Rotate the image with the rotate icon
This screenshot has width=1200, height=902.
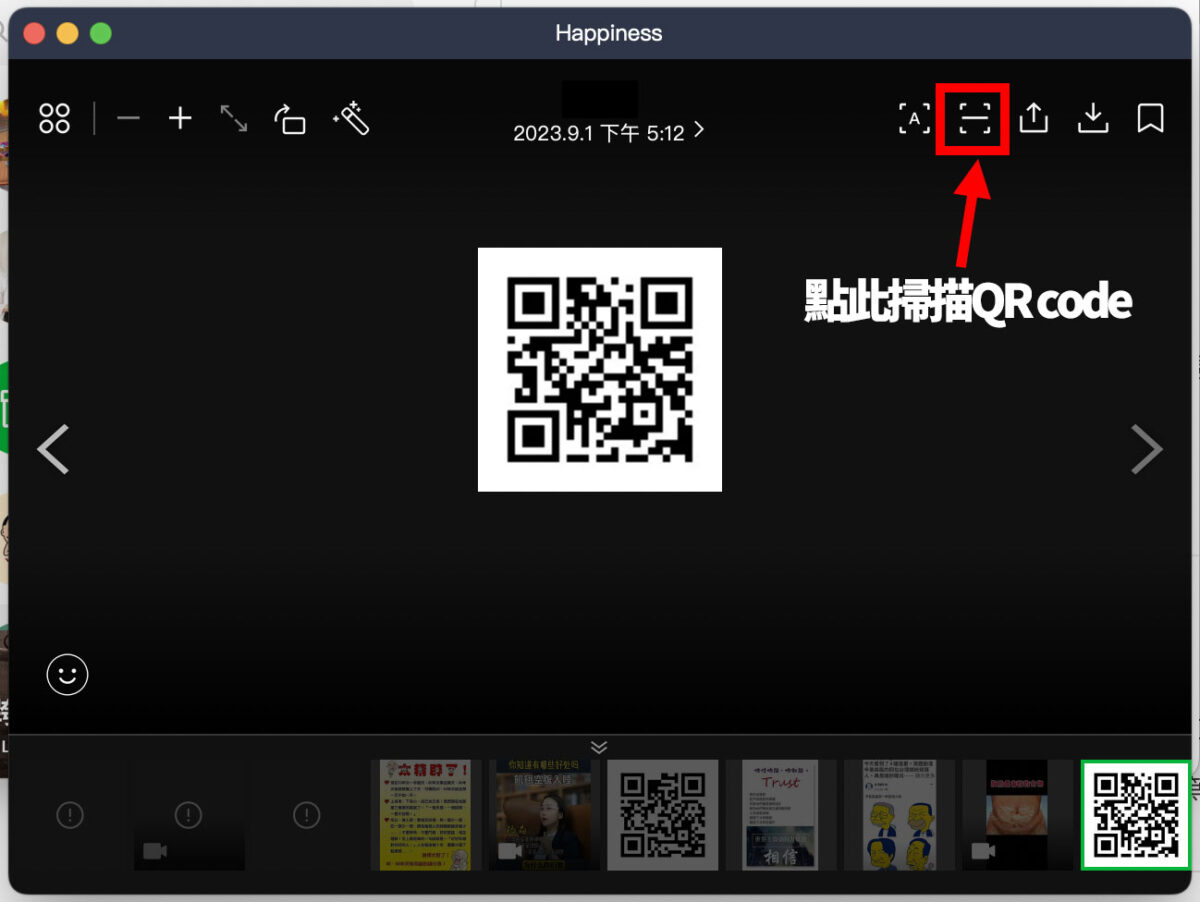point(289,119)
